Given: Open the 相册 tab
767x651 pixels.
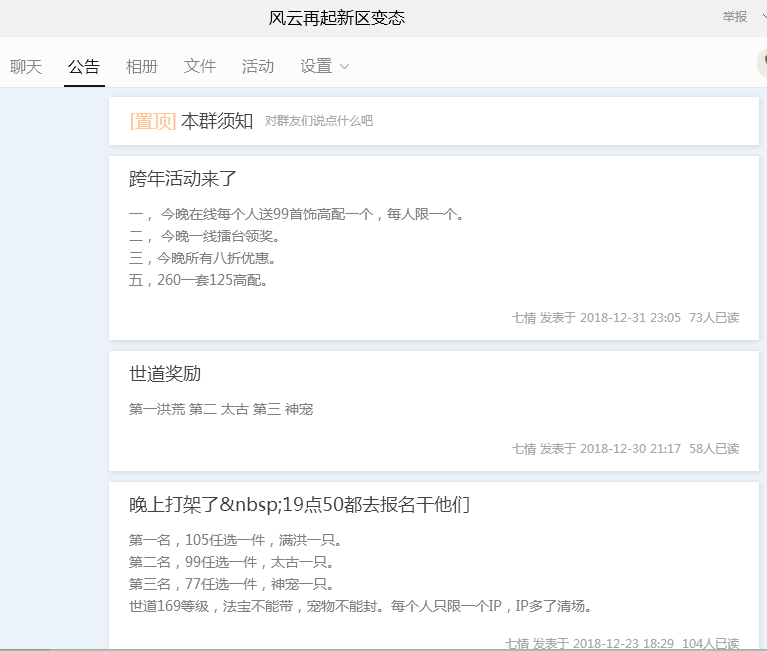Looking at the screenshot, I should click(142, 67).
